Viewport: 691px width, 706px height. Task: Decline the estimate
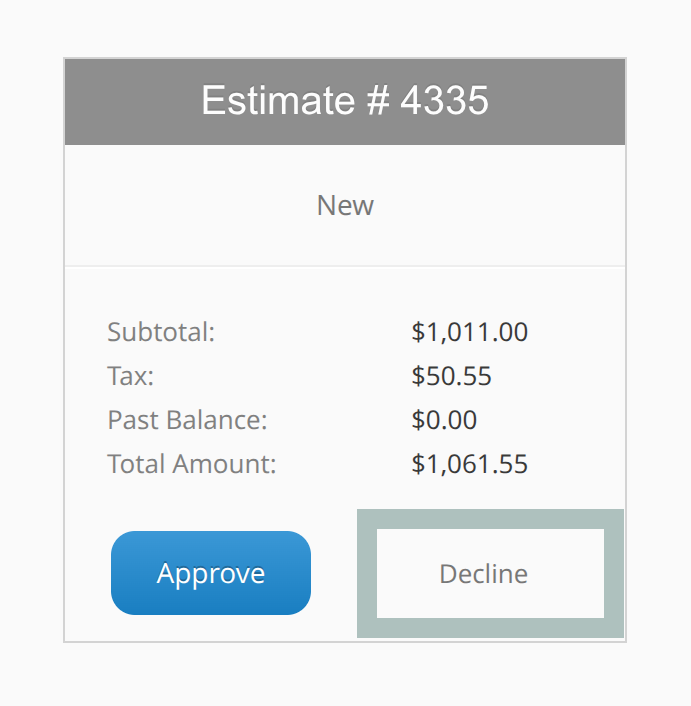coord(484,574)
